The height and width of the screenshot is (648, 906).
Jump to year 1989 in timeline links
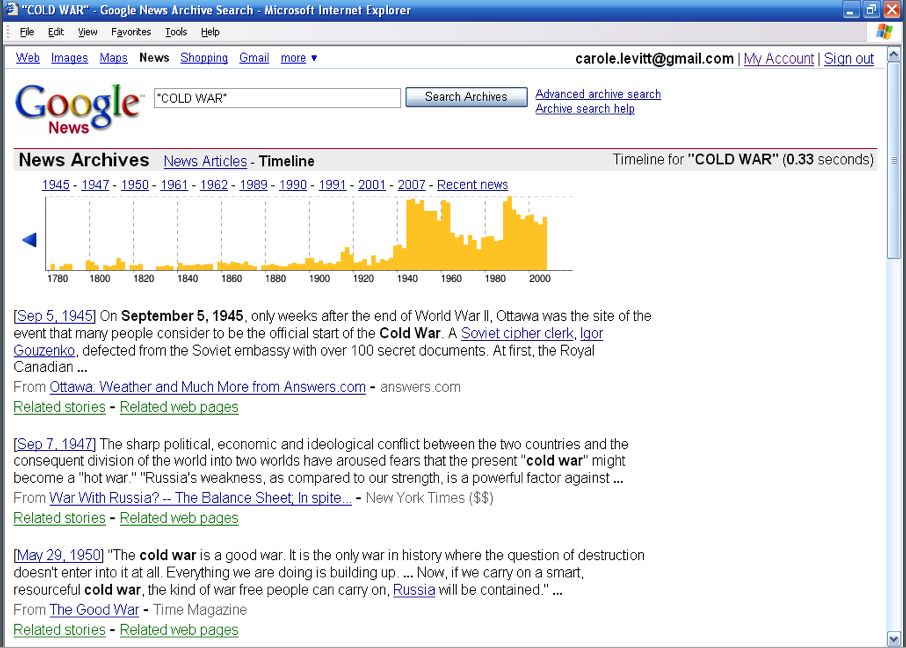coord(253,185)
